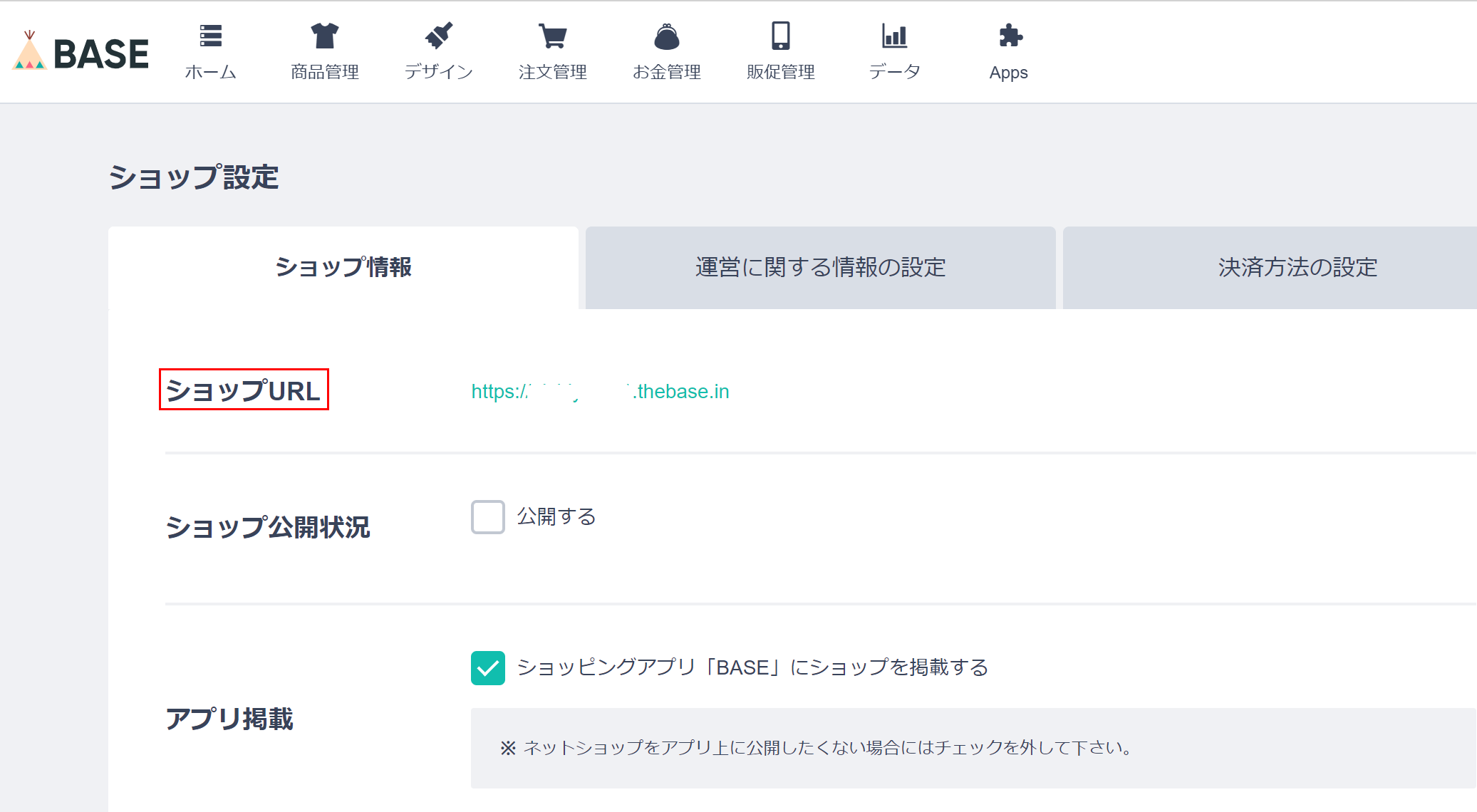The width and height of the screenshot is (1477, 812).
Task: Open the 決済方法の設定 tab
Action: tap(1297, 268)
